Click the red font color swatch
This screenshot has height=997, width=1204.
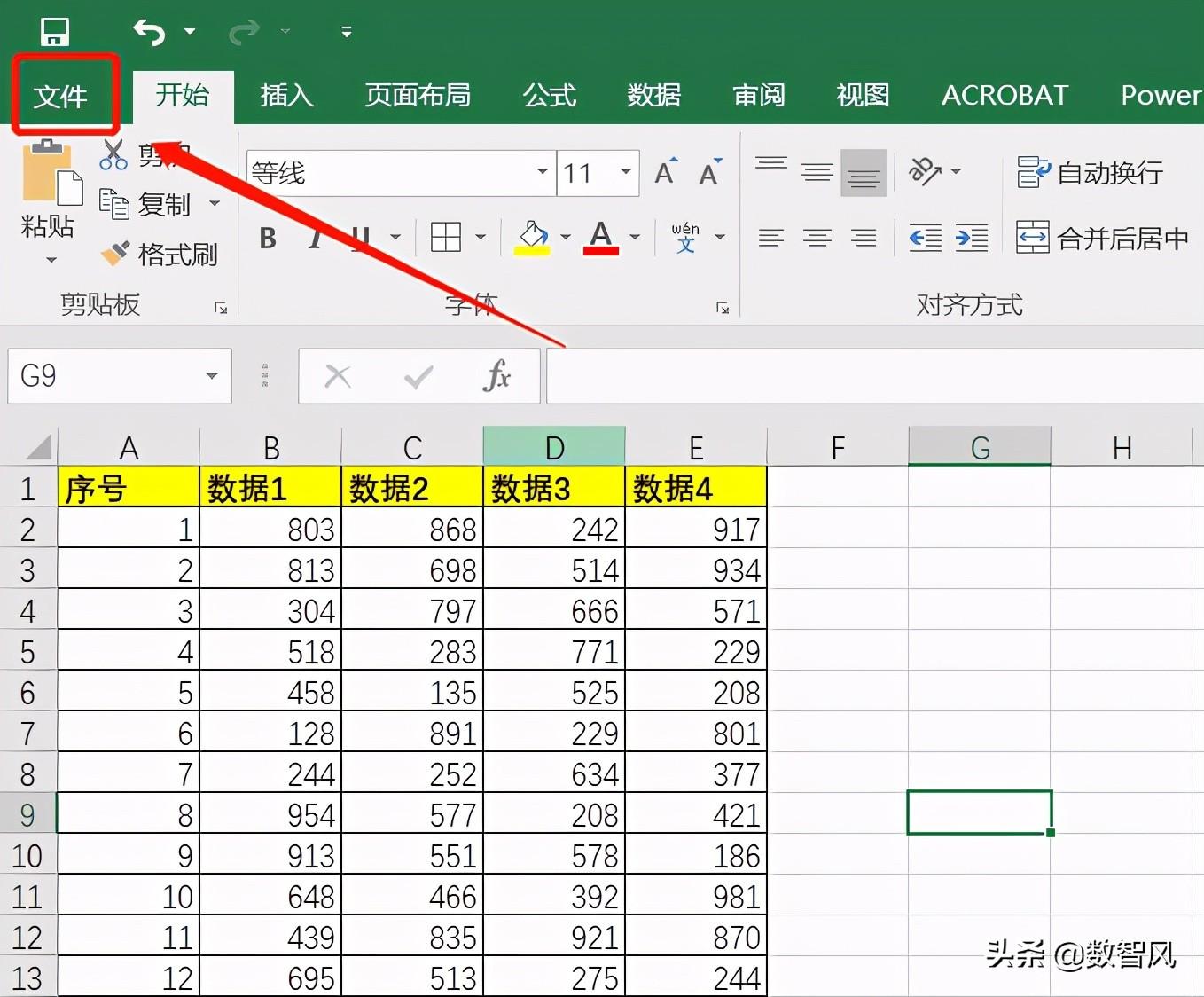click(601, 247)
